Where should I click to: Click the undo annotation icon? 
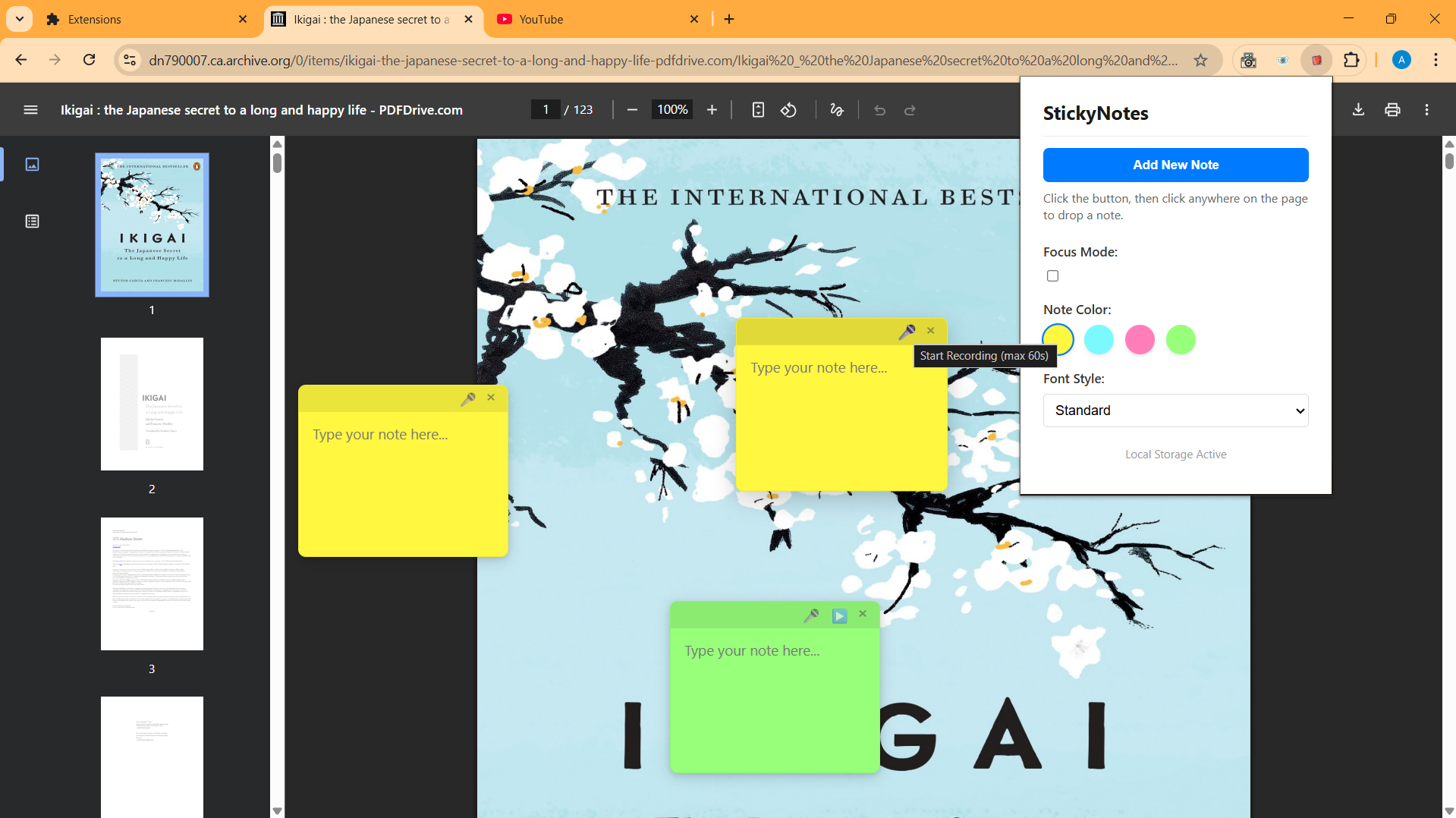[x=879, y=110]
